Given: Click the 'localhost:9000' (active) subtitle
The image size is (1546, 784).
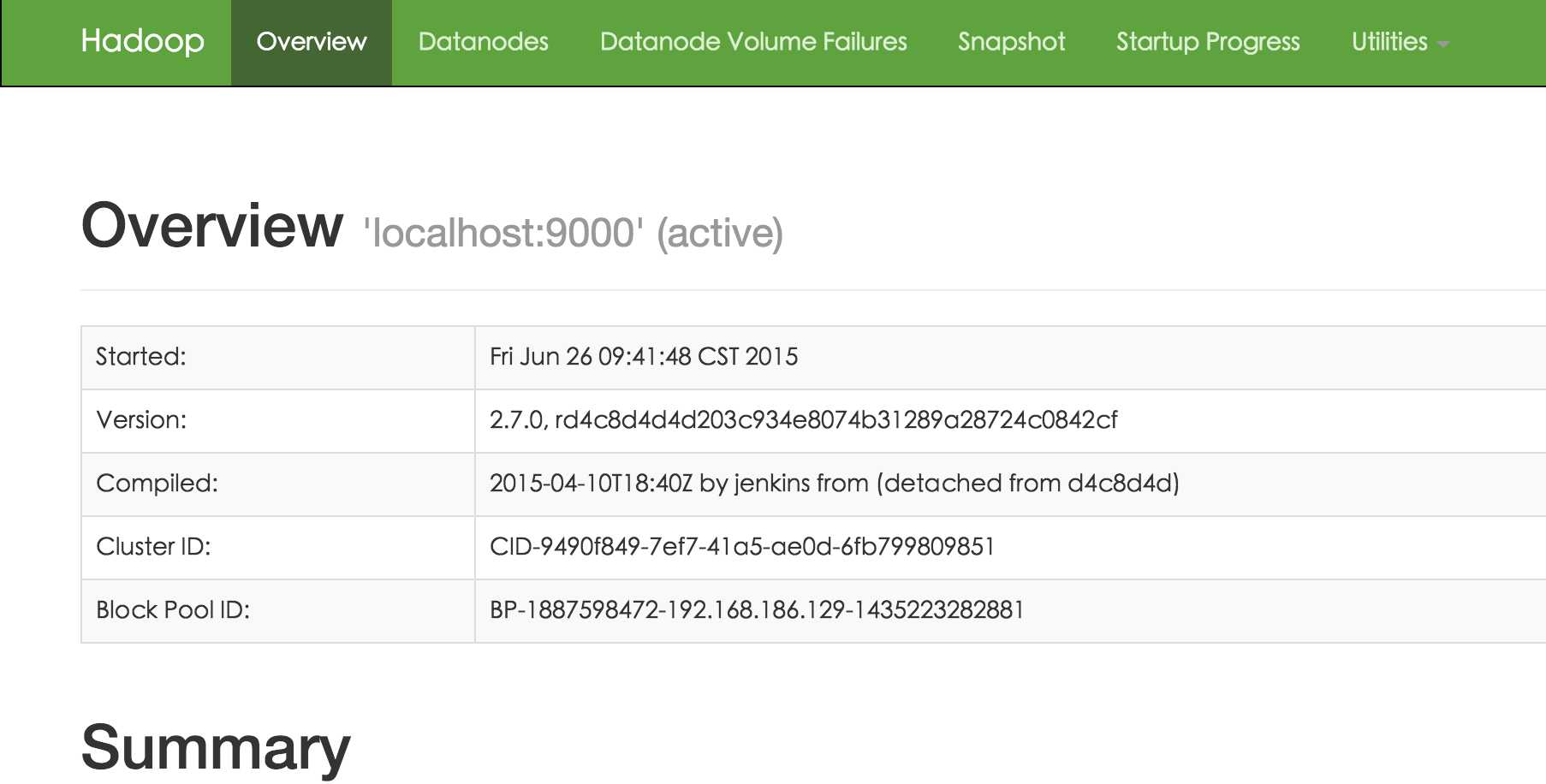Looking at the screenshot, I should (574, 233).
